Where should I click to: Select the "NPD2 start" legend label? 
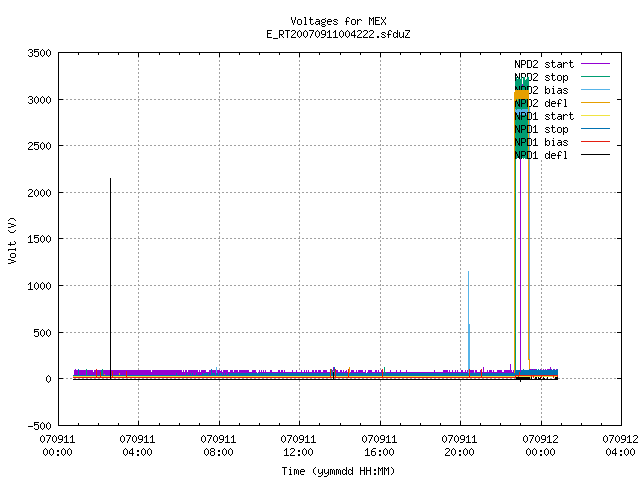(x=544, y=64)
